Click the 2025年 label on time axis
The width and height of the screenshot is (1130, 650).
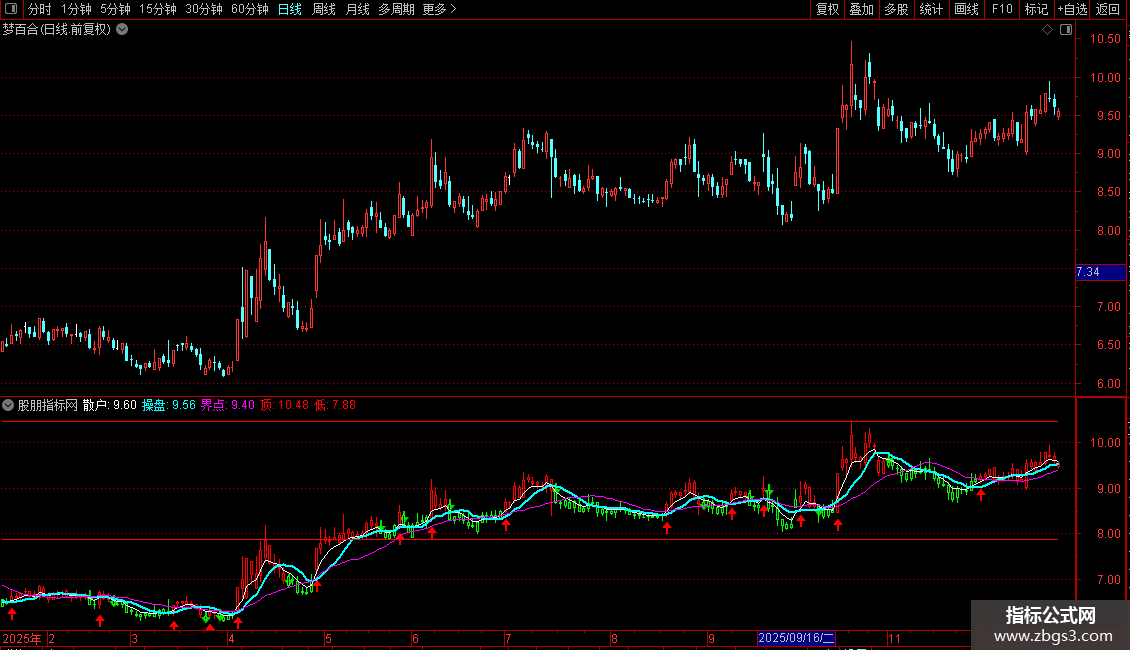tap(22, 638)
